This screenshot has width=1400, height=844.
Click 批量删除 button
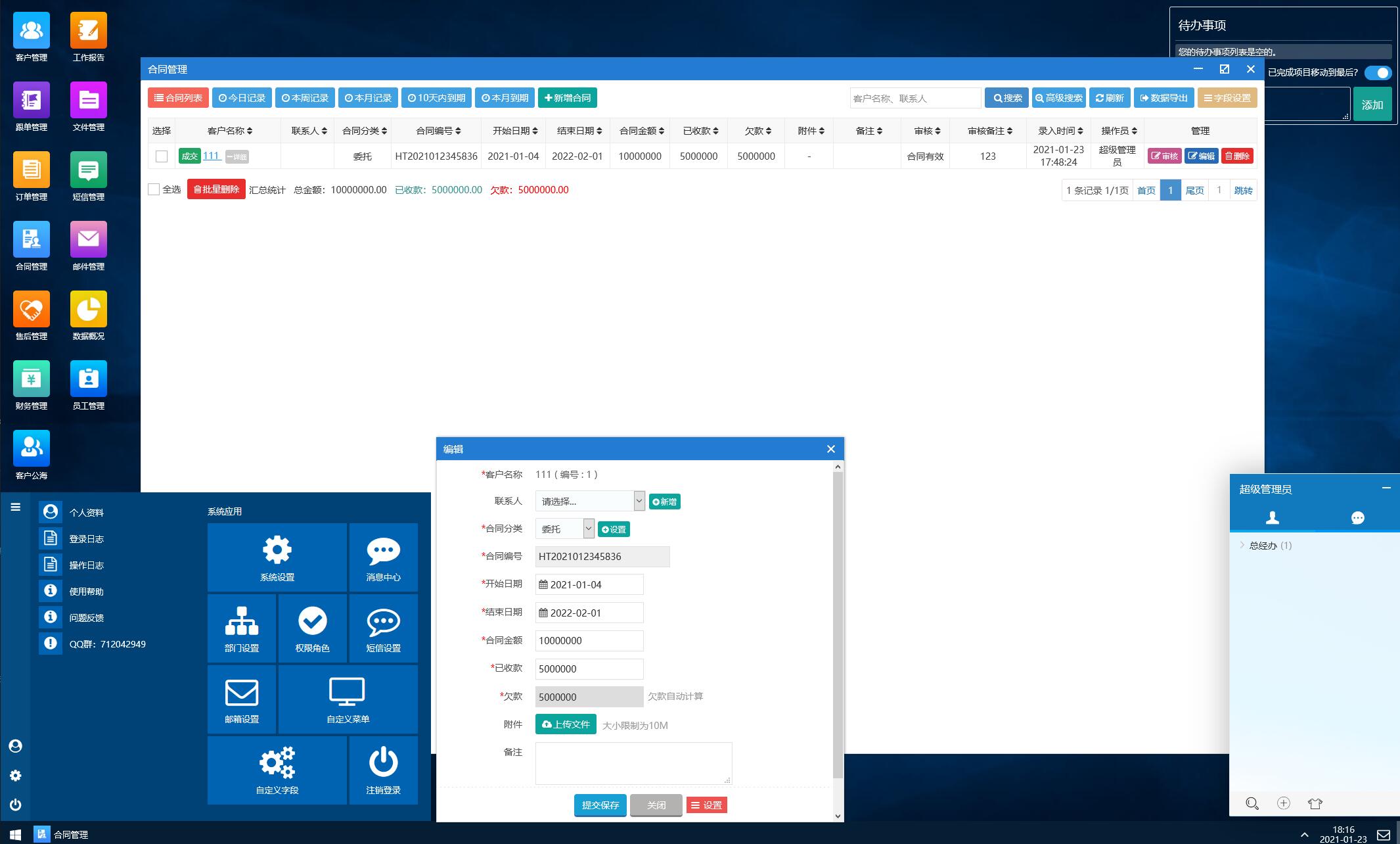(x=216, y=189)
